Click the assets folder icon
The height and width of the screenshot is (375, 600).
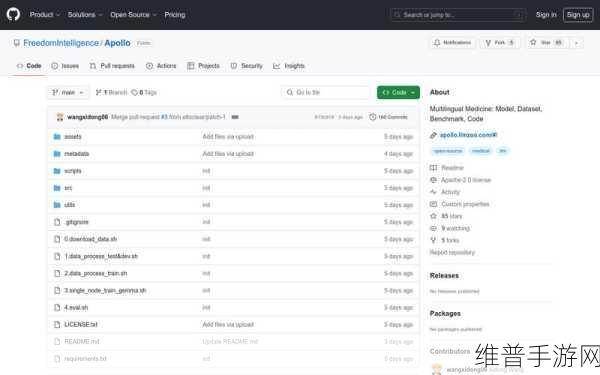pos(57,137)
